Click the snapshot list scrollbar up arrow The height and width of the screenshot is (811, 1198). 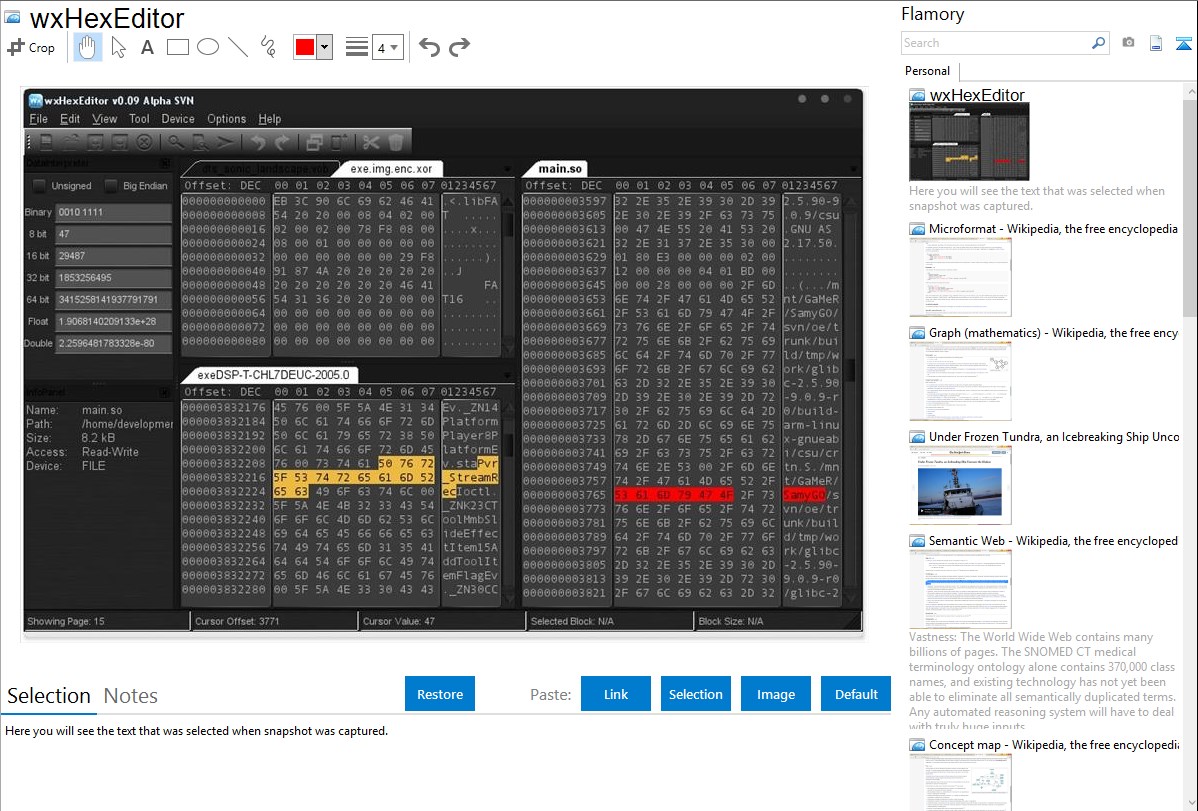tap(1190, 91)
